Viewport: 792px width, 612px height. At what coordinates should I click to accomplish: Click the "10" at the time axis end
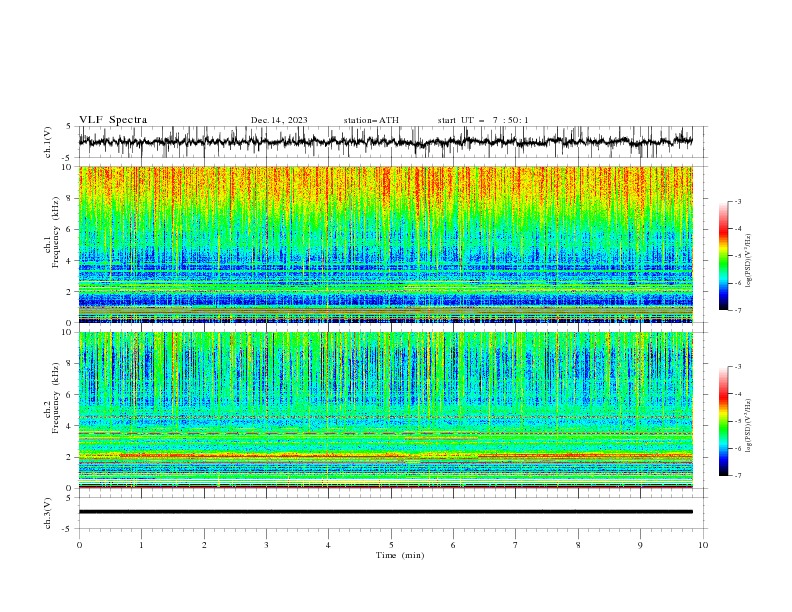(703, 545)
